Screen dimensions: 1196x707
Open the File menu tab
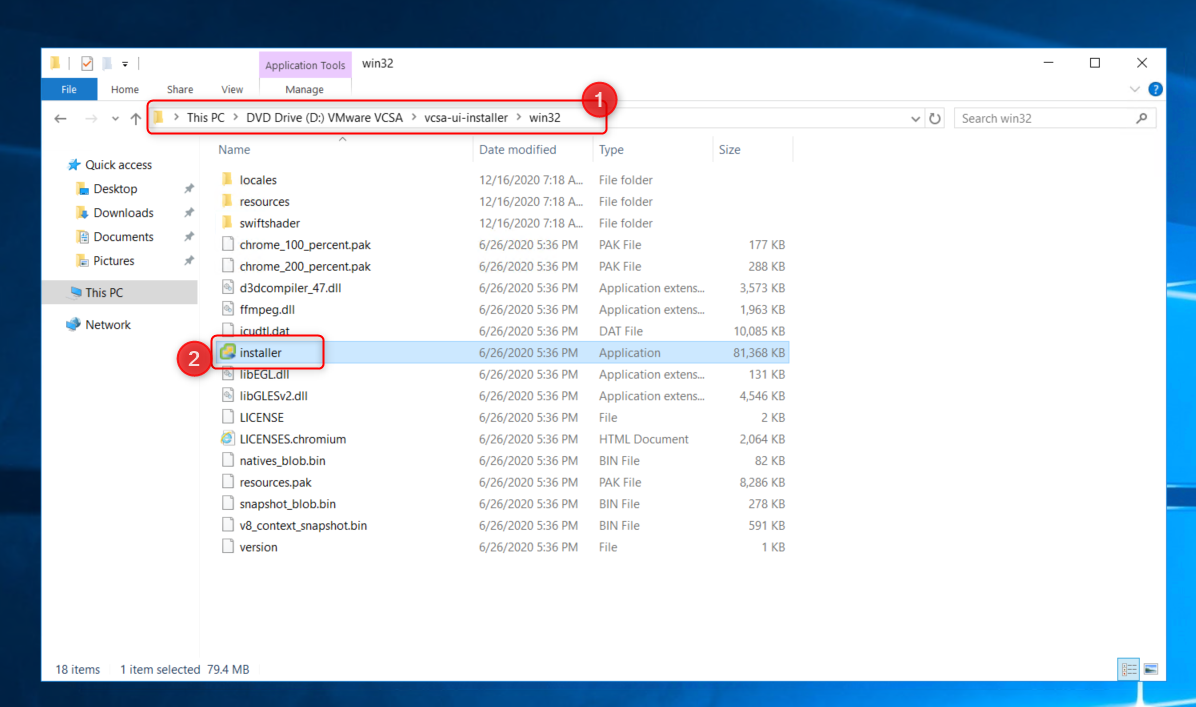[x=69, y=89]
